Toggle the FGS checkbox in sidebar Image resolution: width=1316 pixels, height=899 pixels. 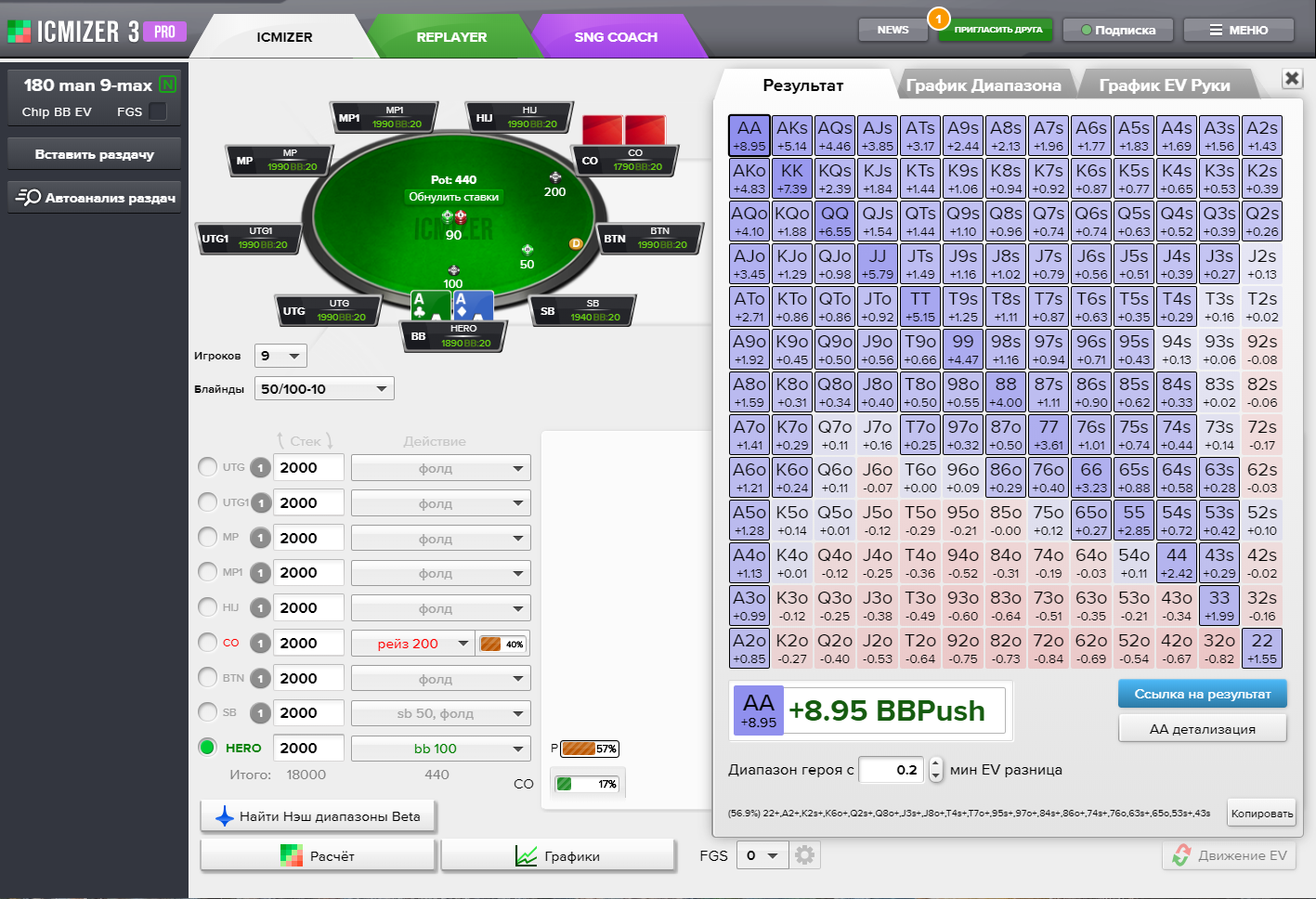point(158,111)
